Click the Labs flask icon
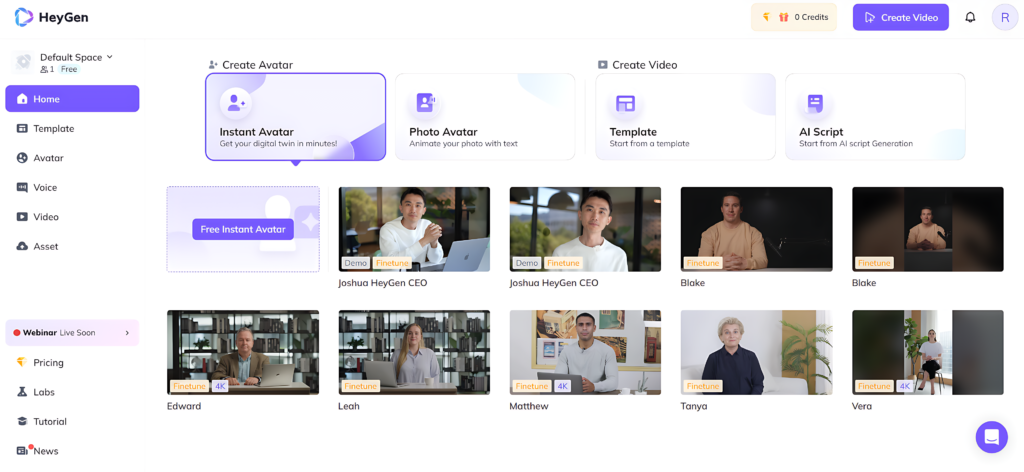 coord(22,392)
